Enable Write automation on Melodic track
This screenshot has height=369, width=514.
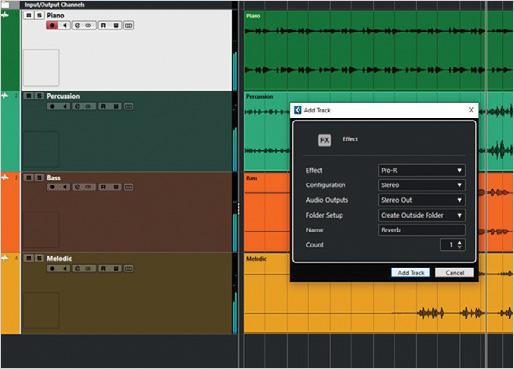click(x=116, y=268)
